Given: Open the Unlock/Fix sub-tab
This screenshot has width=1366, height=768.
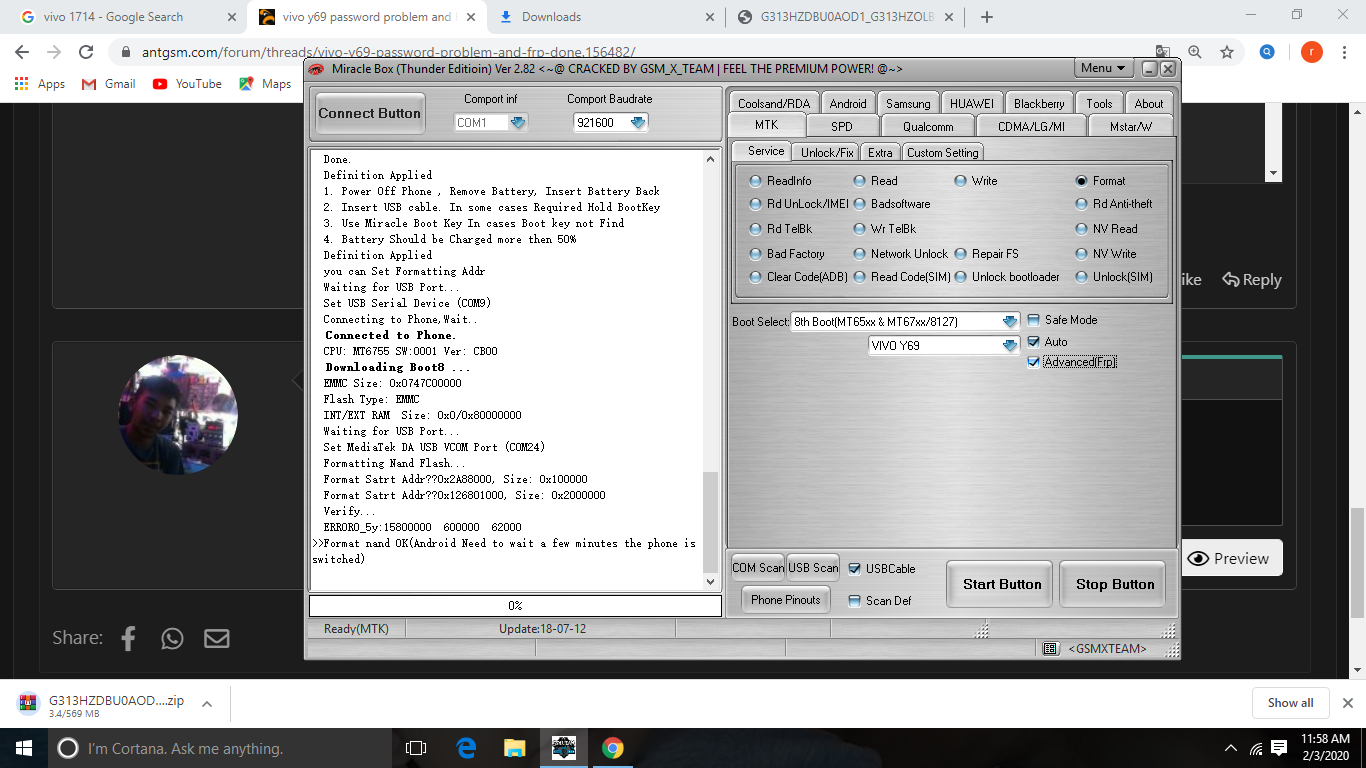Looking at the screenshot, I should point(827,152).
